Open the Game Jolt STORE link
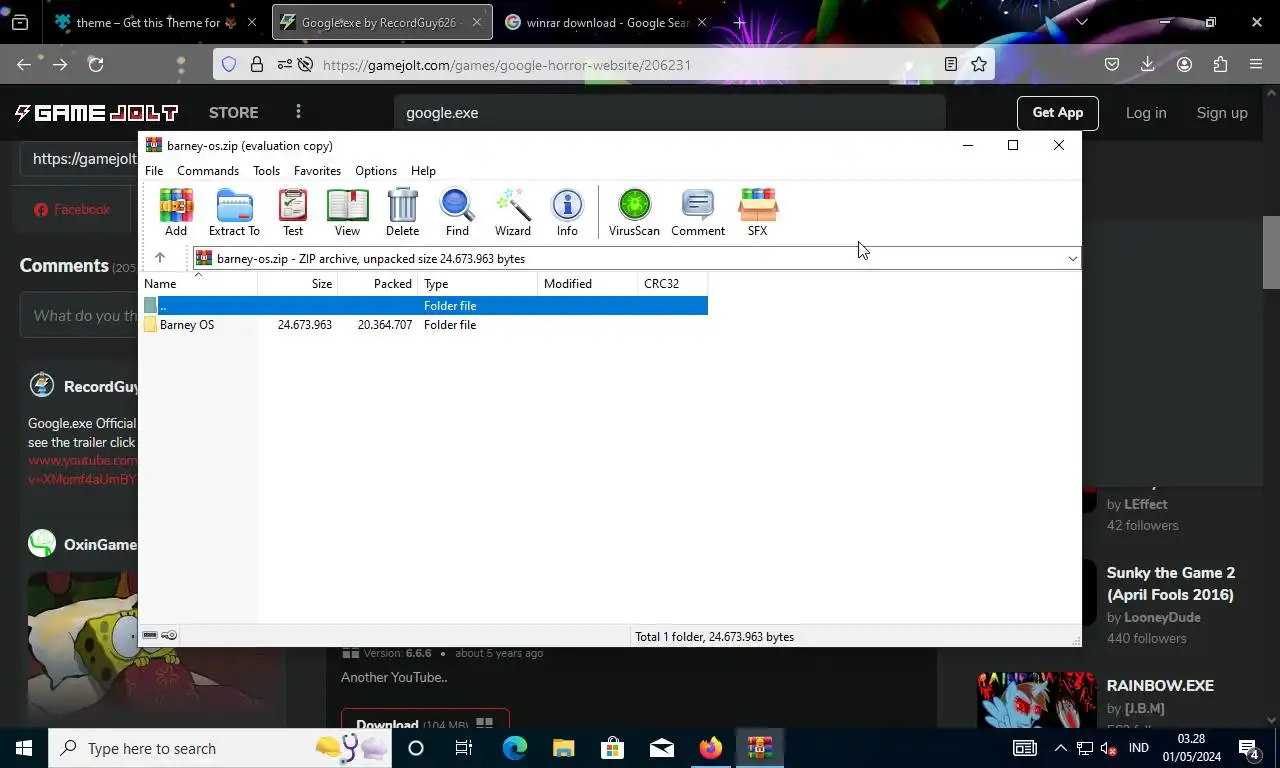 (234, 113)
